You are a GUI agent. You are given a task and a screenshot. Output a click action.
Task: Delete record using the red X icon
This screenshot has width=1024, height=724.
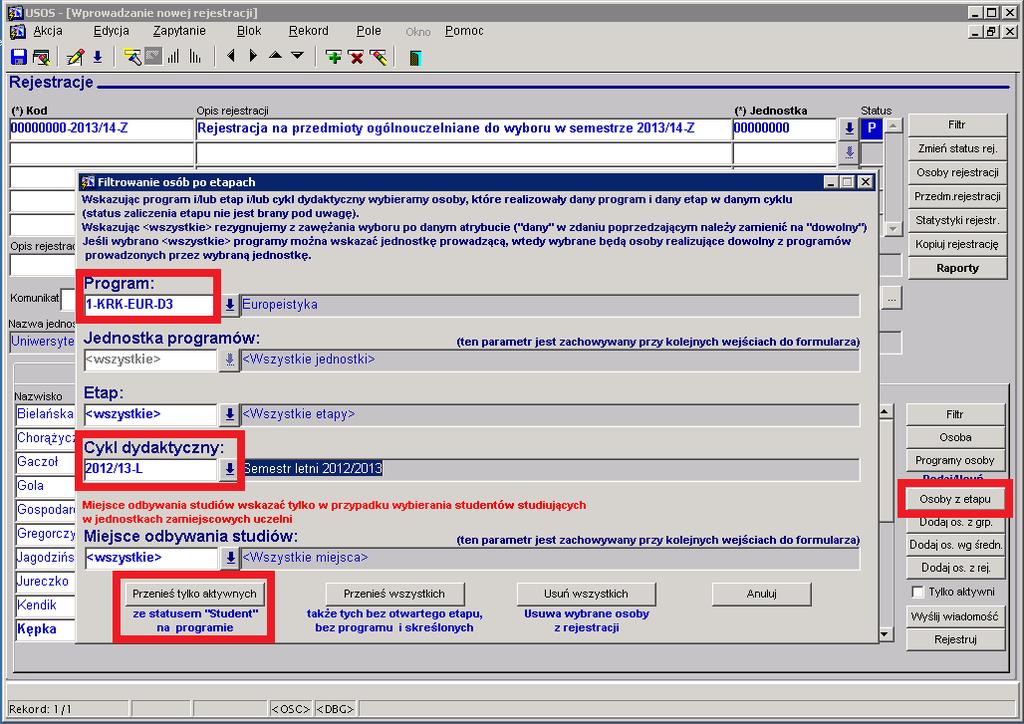tap(356, 57)
